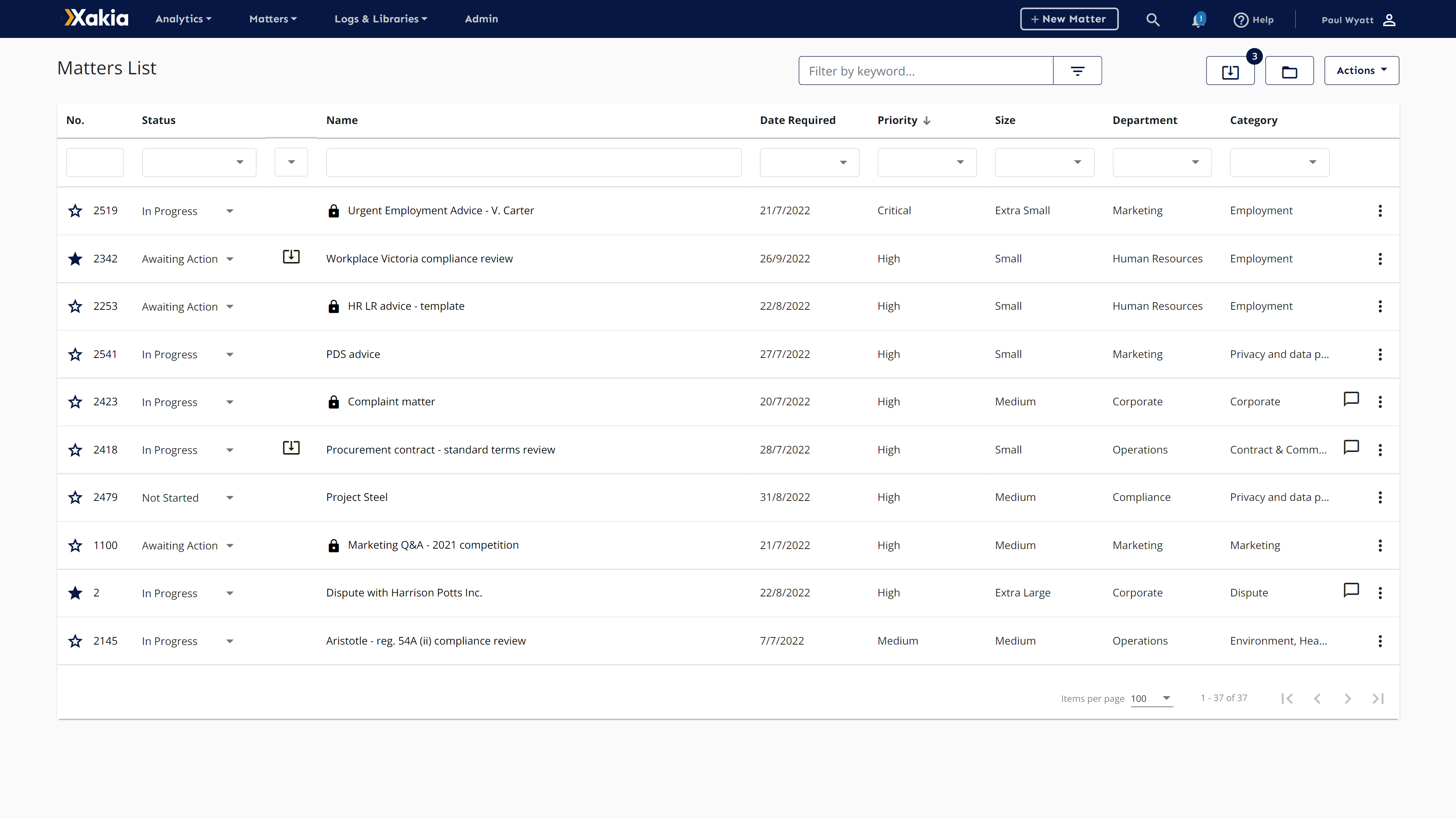Open the folder icon next to Actions
The image size is (1456, 819).
pos(1289,71)
